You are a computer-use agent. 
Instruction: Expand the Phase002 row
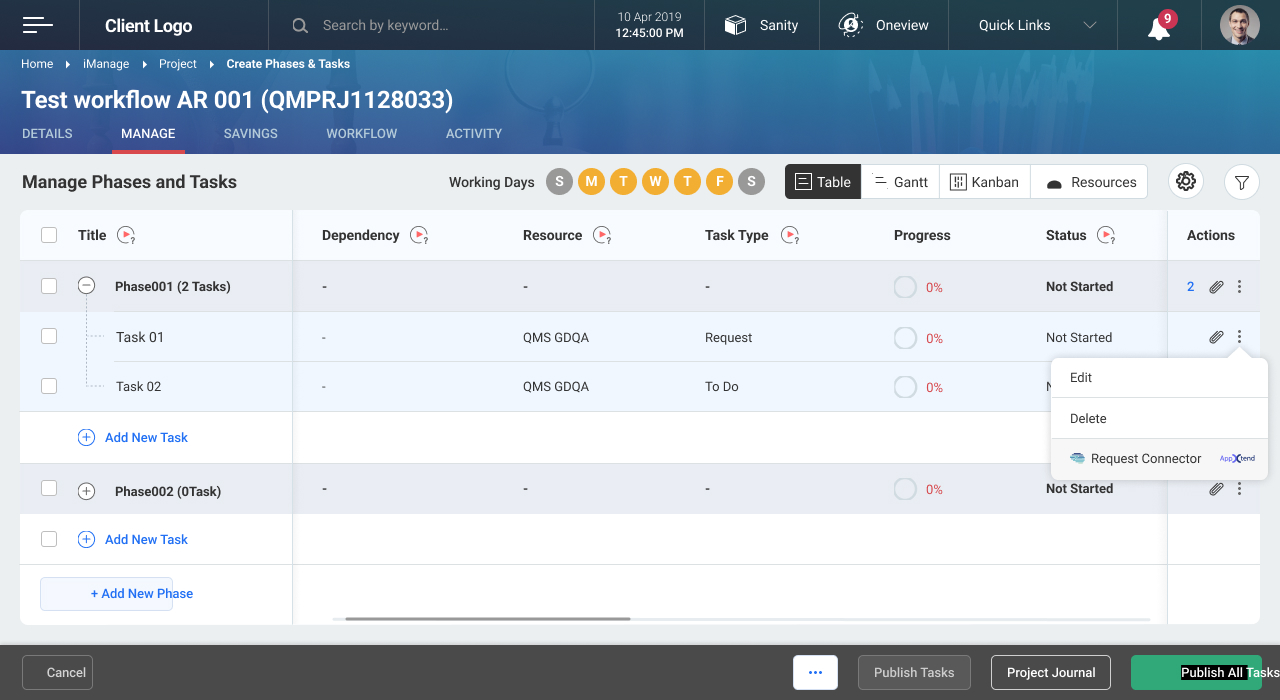87,491
